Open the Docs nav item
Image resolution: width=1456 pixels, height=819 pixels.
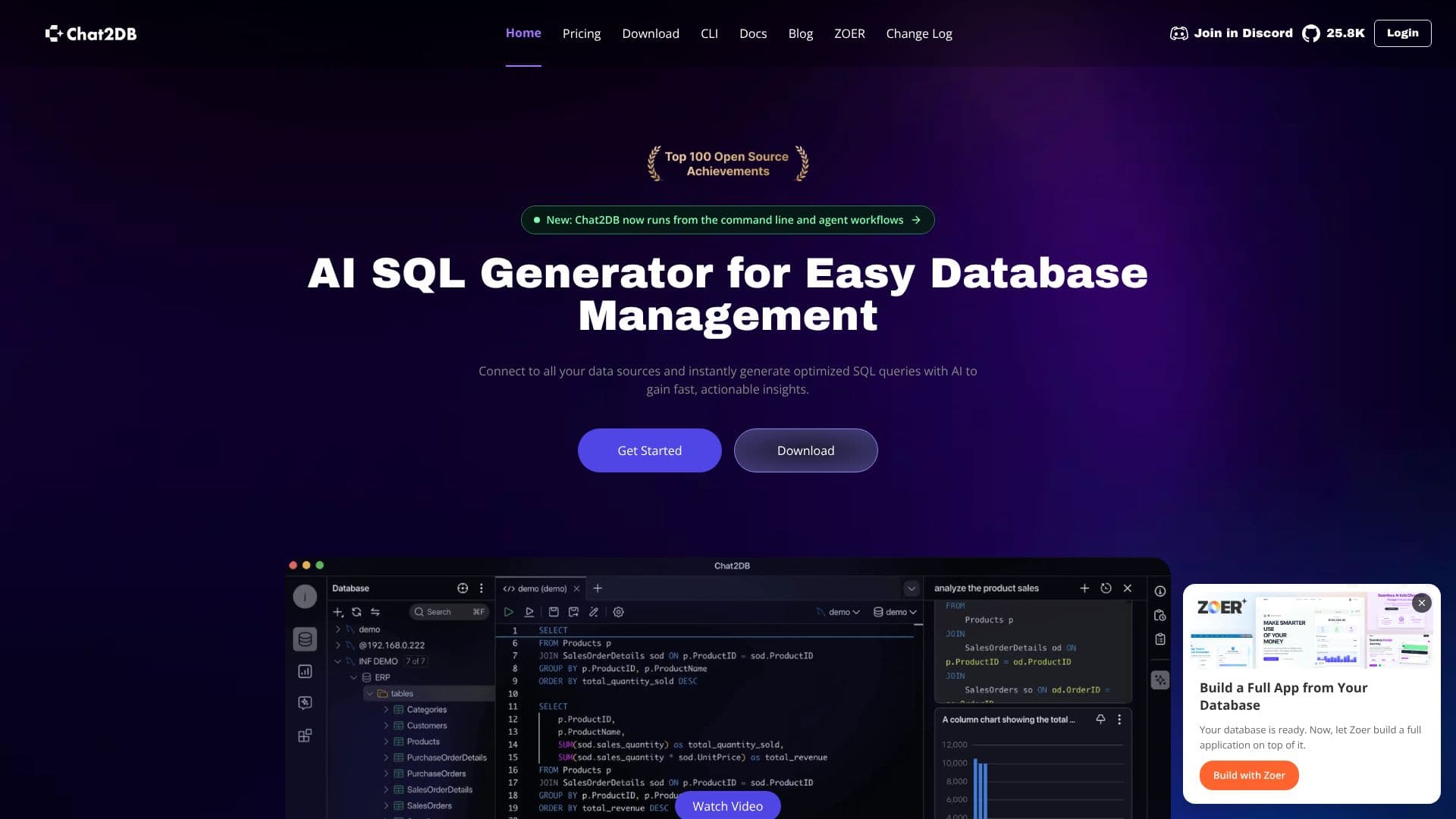pos(753,33)
